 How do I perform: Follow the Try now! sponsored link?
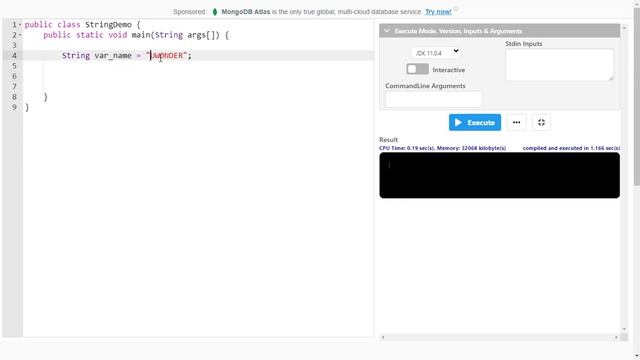click(438, 12)
